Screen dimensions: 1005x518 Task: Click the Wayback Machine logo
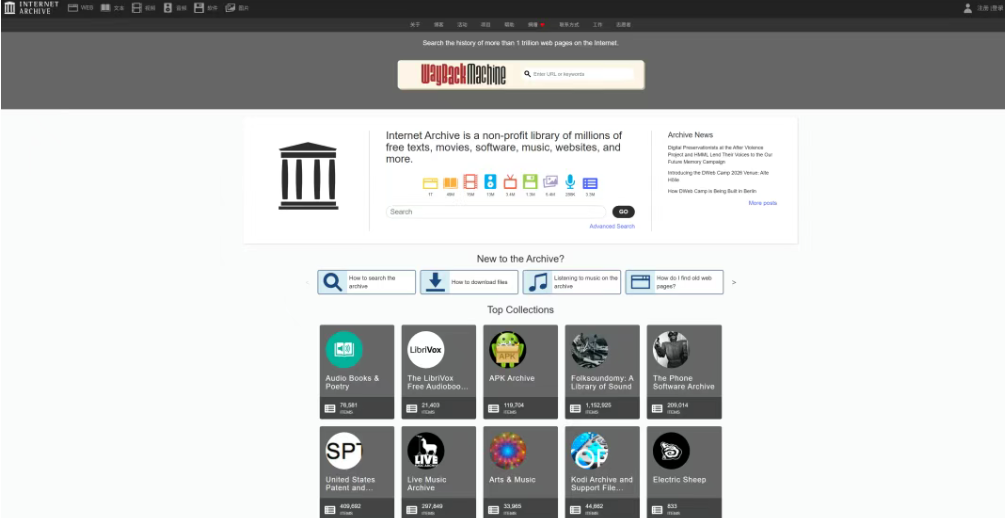[x=463, y=74]
